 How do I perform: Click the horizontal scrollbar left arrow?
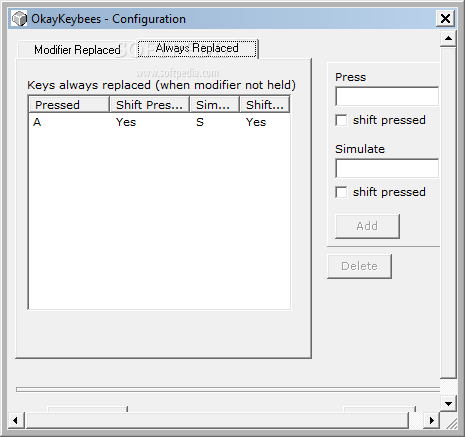click(x=15, y=420)
